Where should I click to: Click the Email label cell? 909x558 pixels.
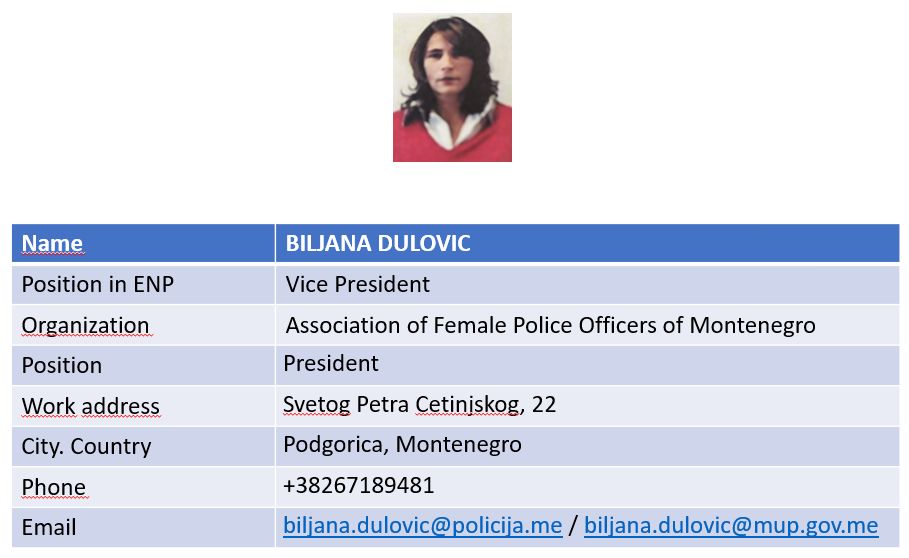[x=143, y=528]
